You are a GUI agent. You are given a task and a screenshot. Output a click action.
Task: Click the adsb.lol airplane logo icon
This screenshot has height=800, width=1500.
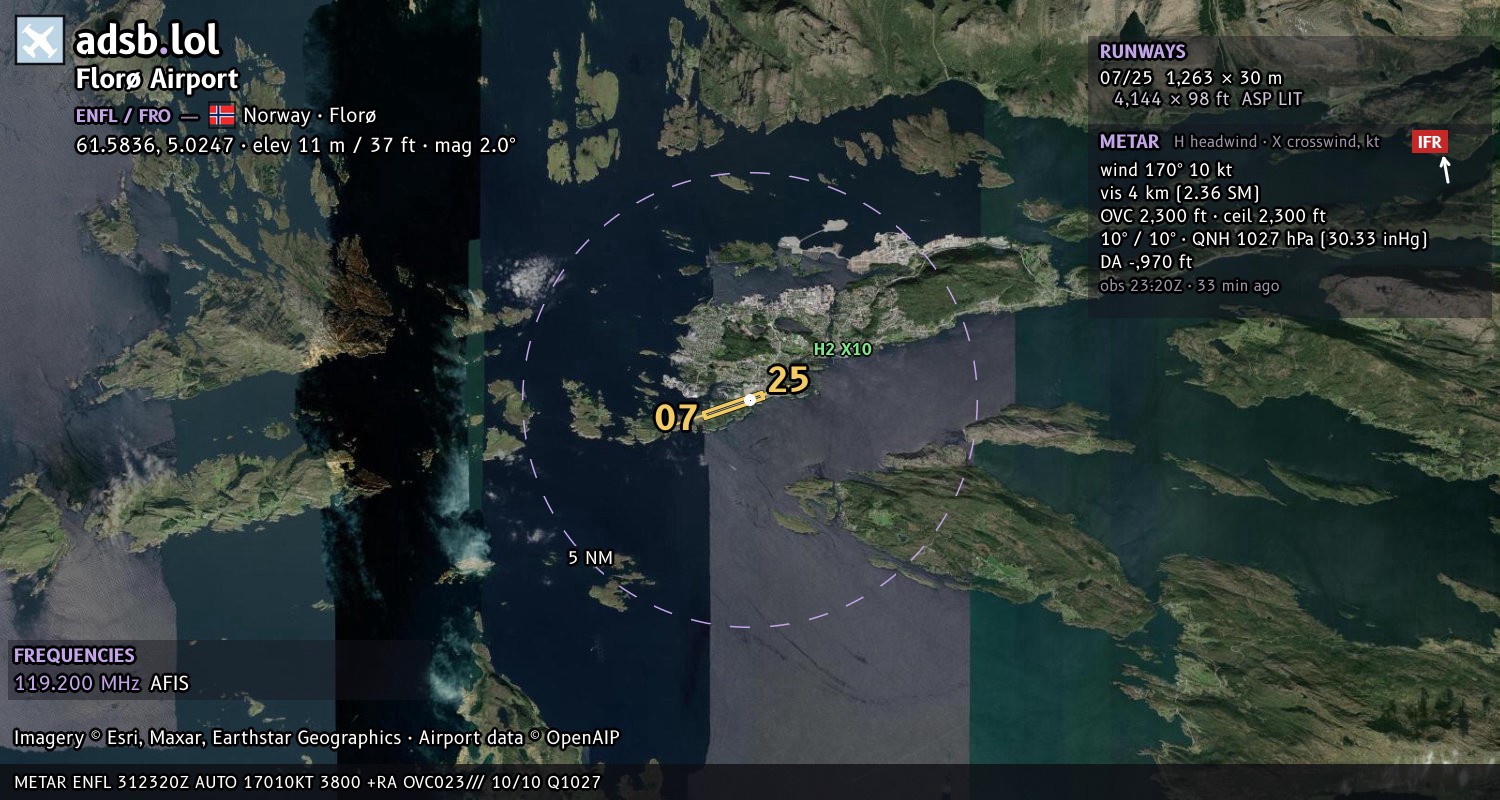tap(40, 40)
